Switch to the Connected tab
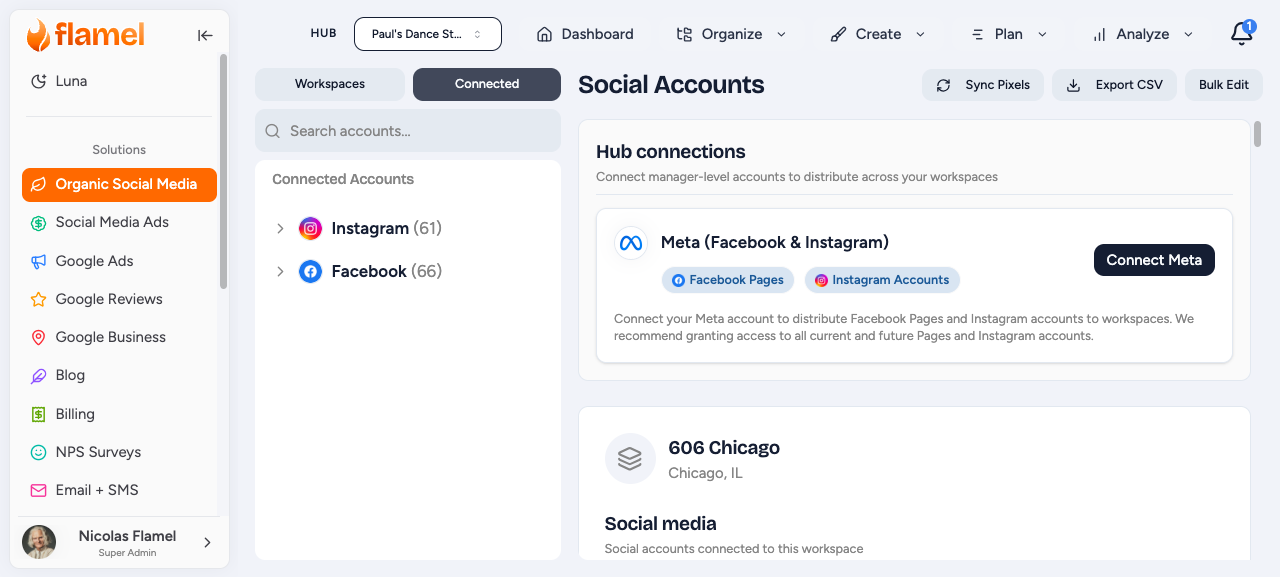This screenshot has width=1280, height=577. pyautogui.click(x=487, y=84)
